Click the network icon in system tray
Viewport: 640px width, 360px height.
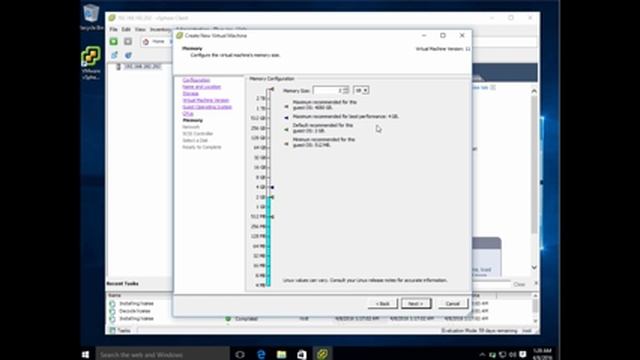pos(503,355)
